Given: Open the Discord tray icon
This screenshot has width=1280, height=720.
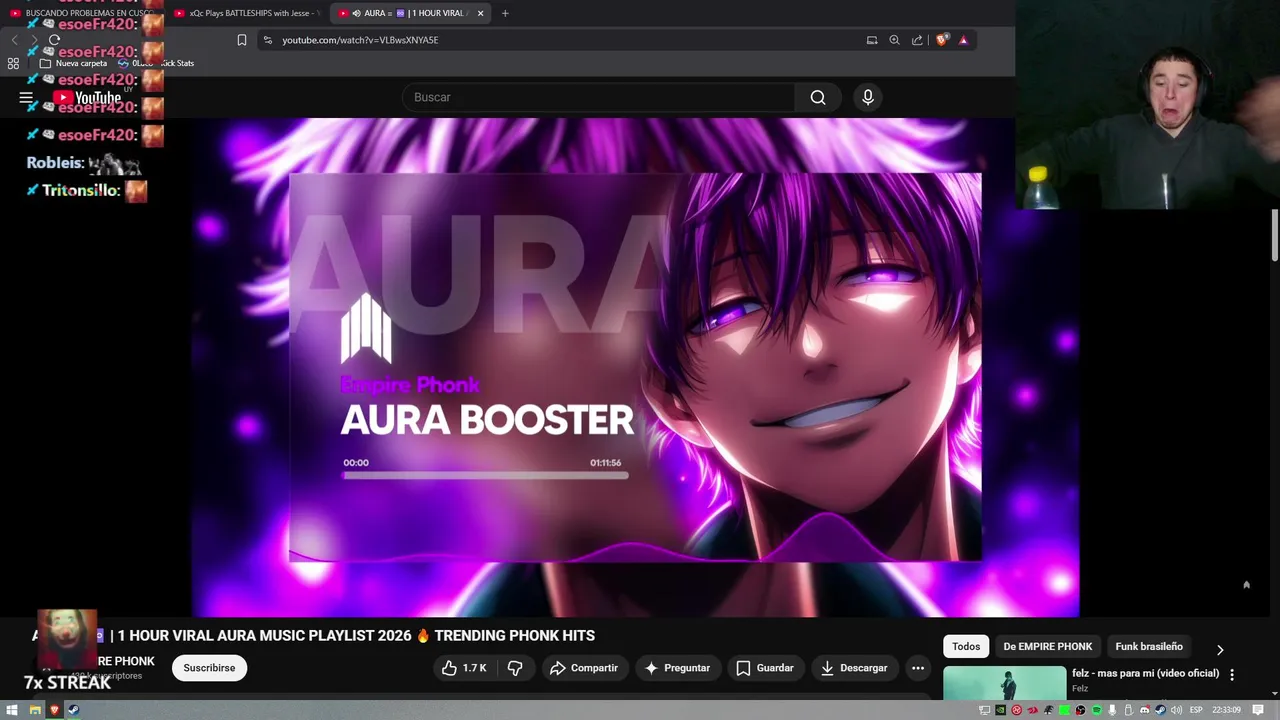Looking at the screenshot, I should click(1144, 710).
